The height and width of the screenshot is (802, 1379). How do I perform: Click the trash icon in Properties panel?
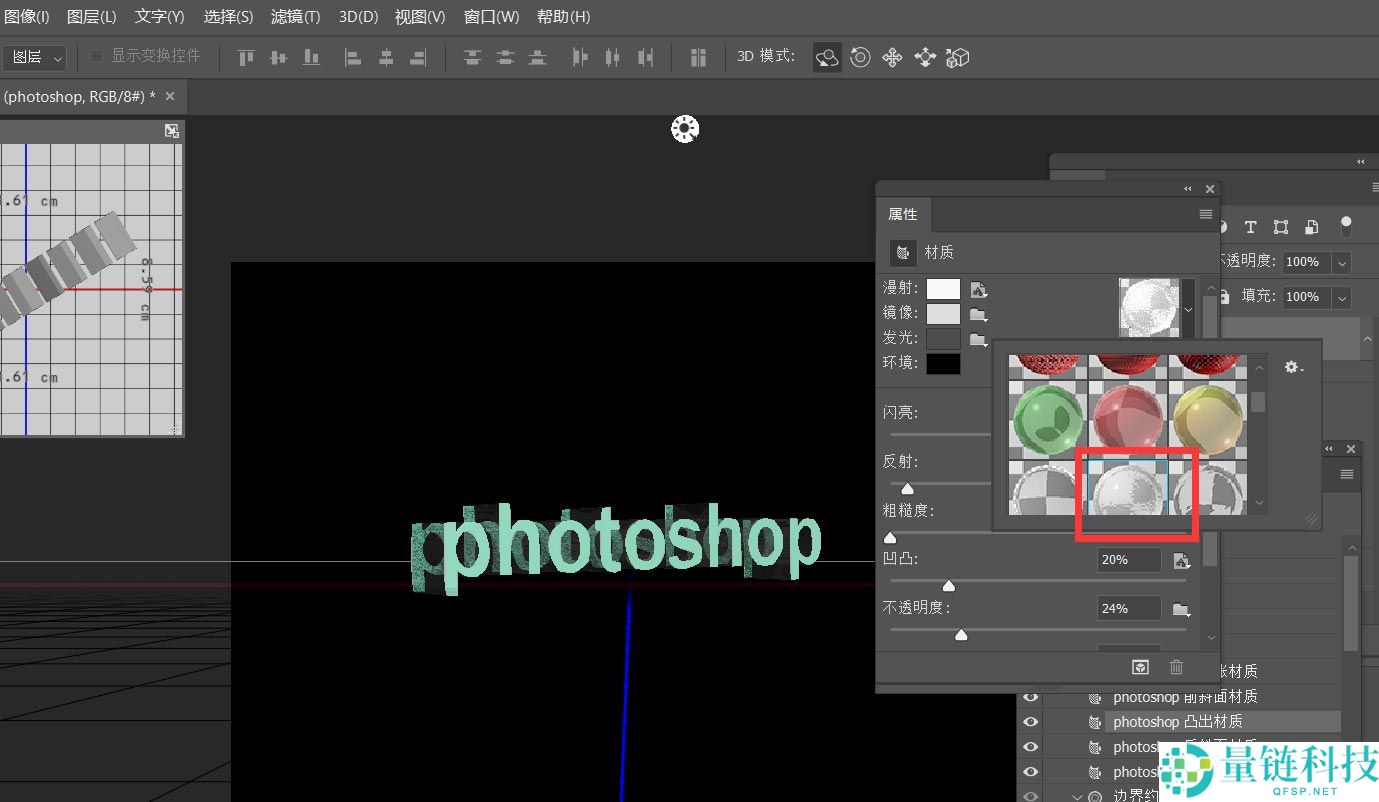(1177, 667)
